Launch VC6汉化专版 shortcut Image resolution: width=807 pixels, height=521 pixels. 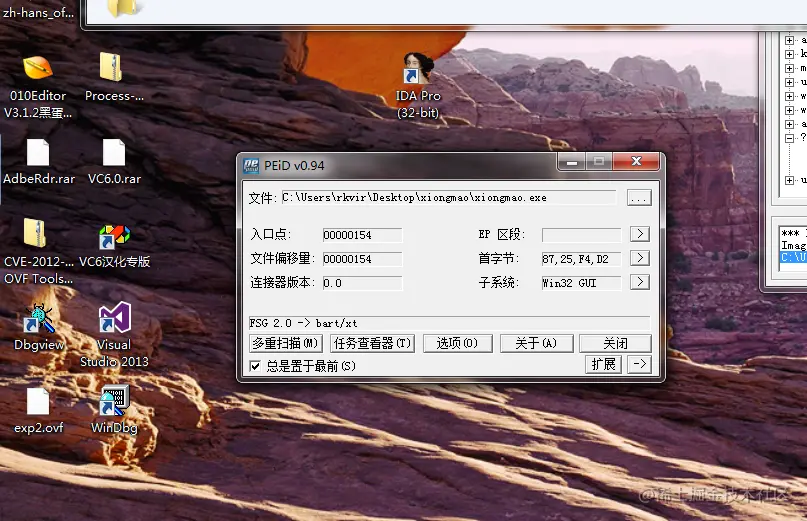coord(114,236)
